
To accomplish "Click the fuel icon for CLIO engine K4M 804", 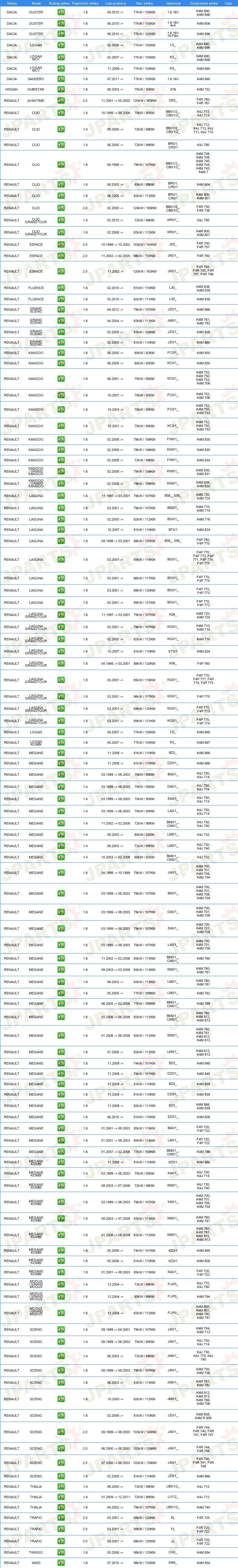I will coord(61,184).
